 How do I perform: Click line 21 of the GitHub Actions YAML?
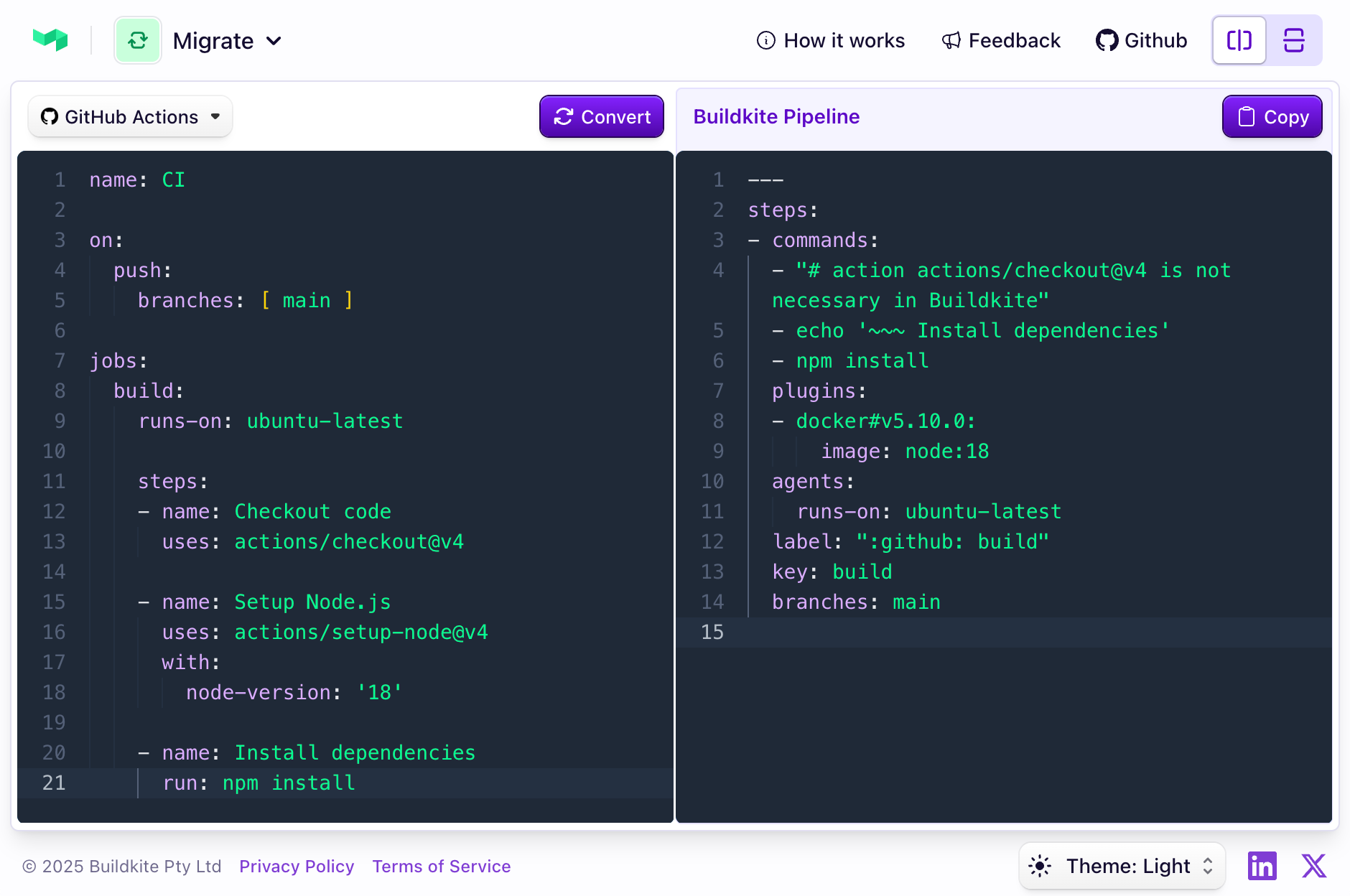pyautogui.click(x=287, y=783)
